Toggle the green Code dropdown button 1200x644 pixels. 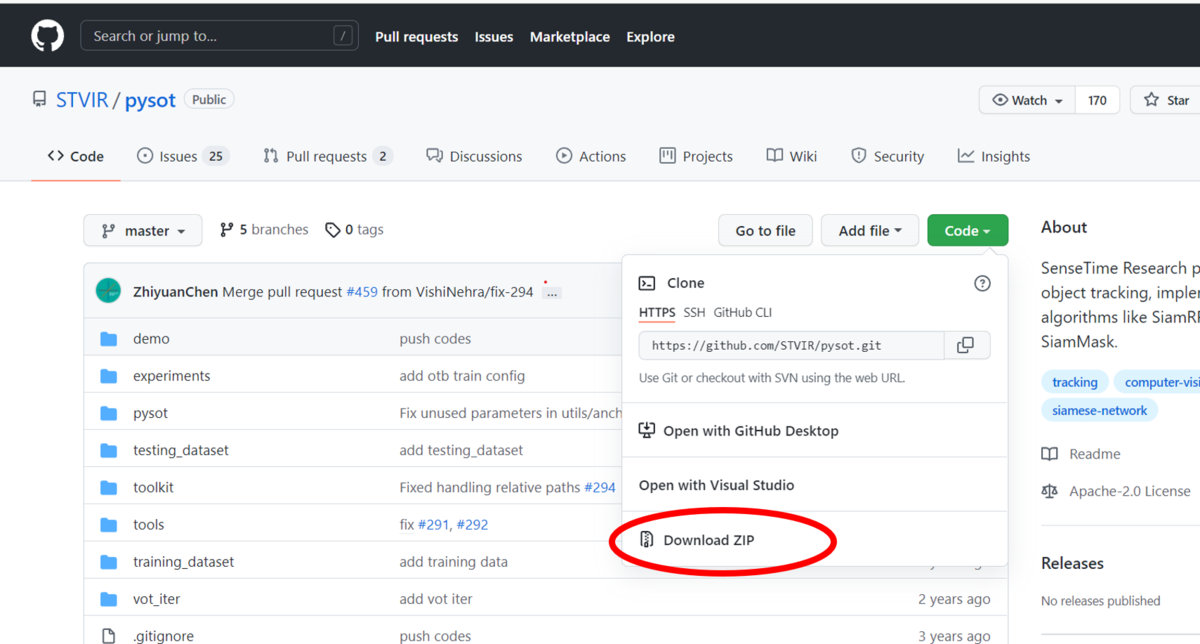coord(967,231)
